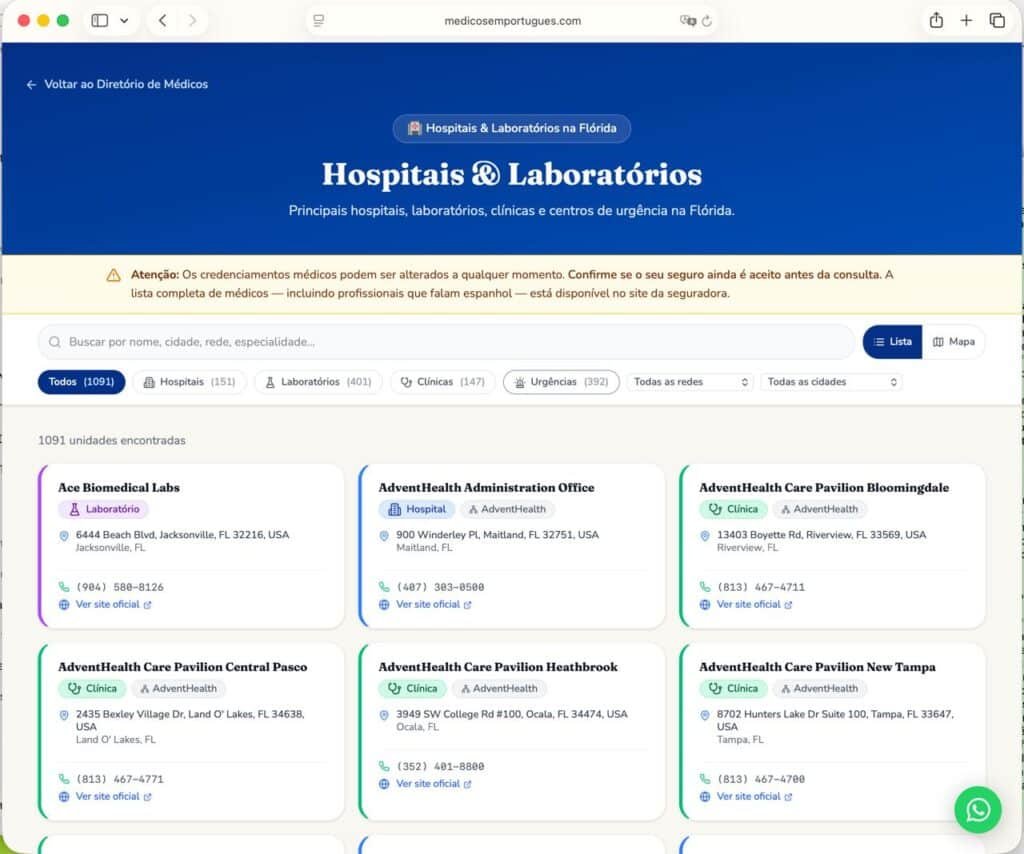The image size is (1024, 854).
Task: Go back with the browser back arrow
Action: pyautogui.click(x=162, y=20)
